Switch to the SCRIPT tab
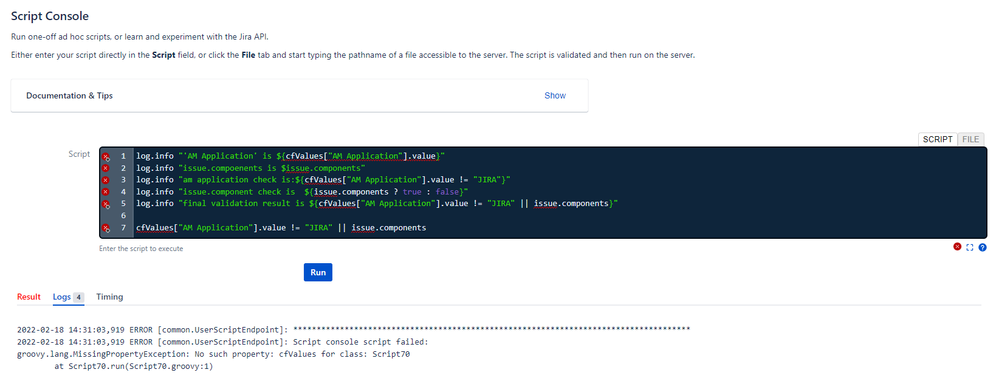 [x=937, y=139]
